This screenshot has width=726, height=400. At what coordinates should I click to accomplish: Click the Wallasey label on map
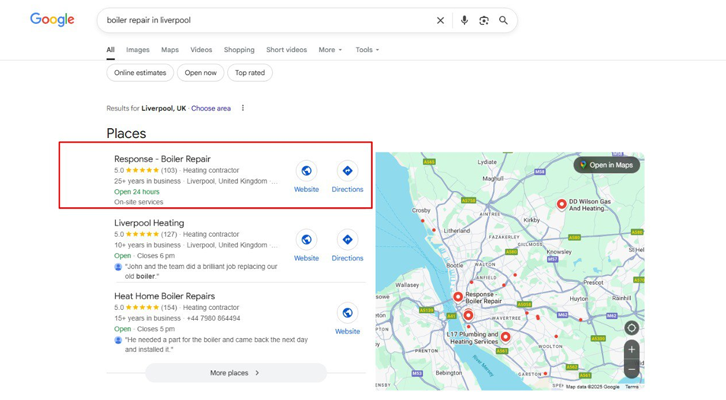coord(407,285)
